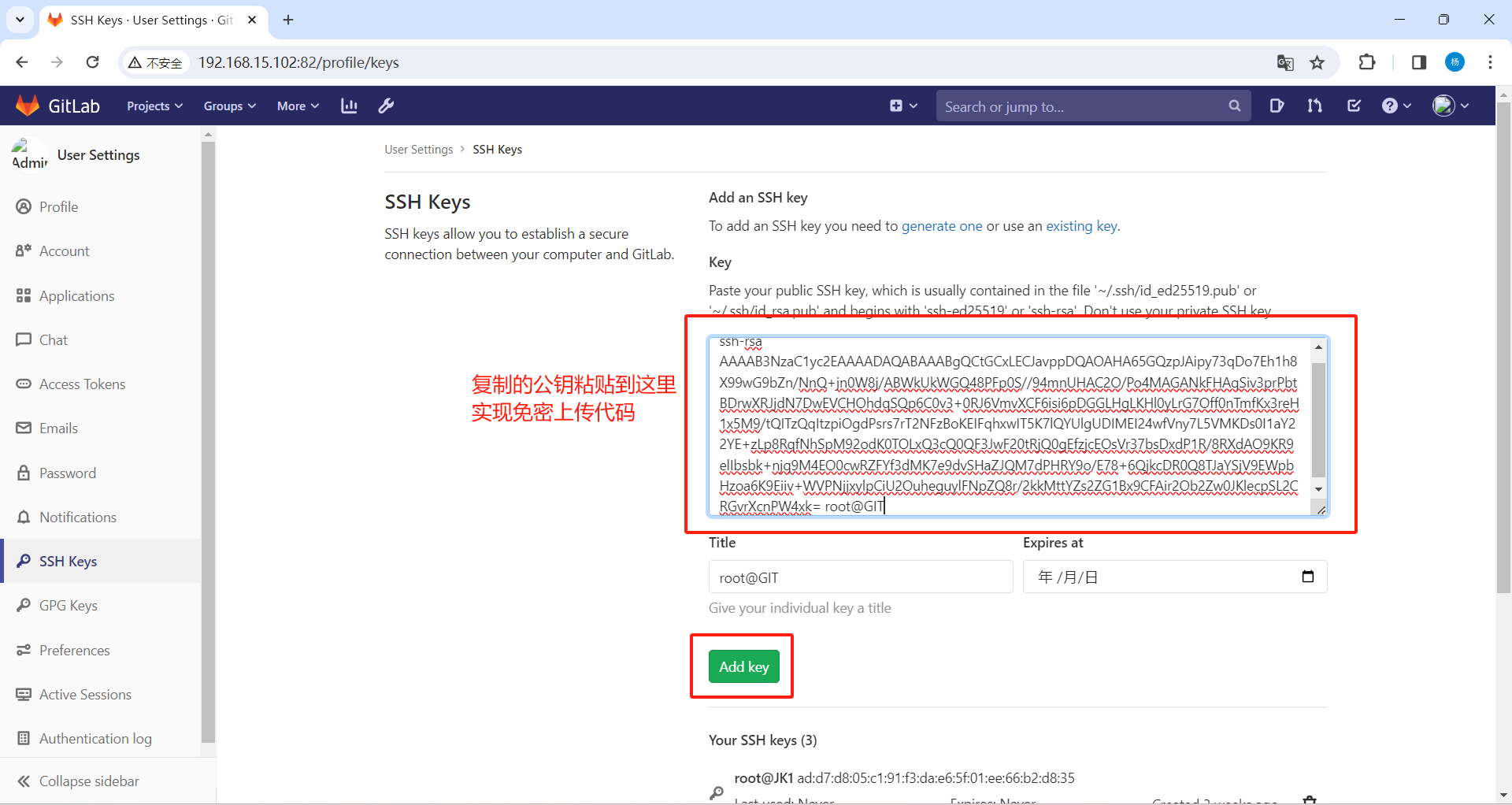
Task: Open the To-Do List icon in navbar
Action: tap(1354, 106)
